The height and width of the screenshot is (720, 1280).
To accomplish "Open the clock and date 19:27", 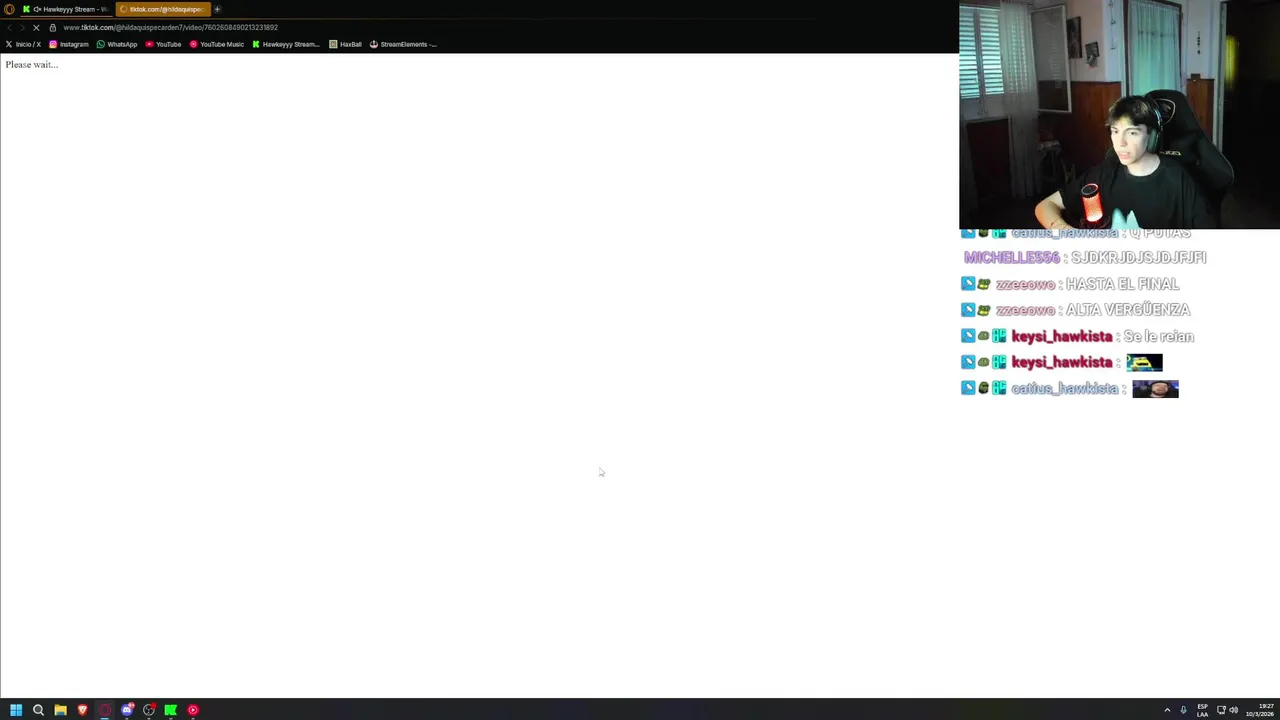I will [x=1259, y=710].
